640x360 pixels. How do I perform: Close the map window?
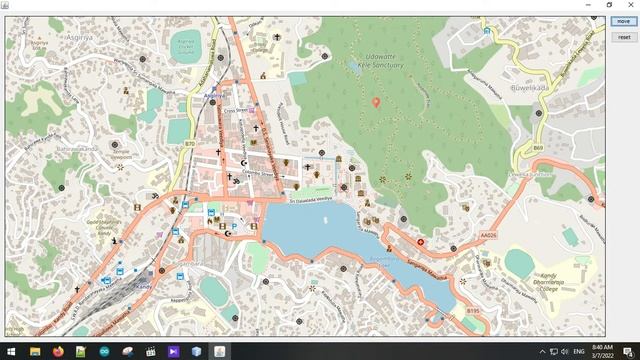click(x=631, y=5)
